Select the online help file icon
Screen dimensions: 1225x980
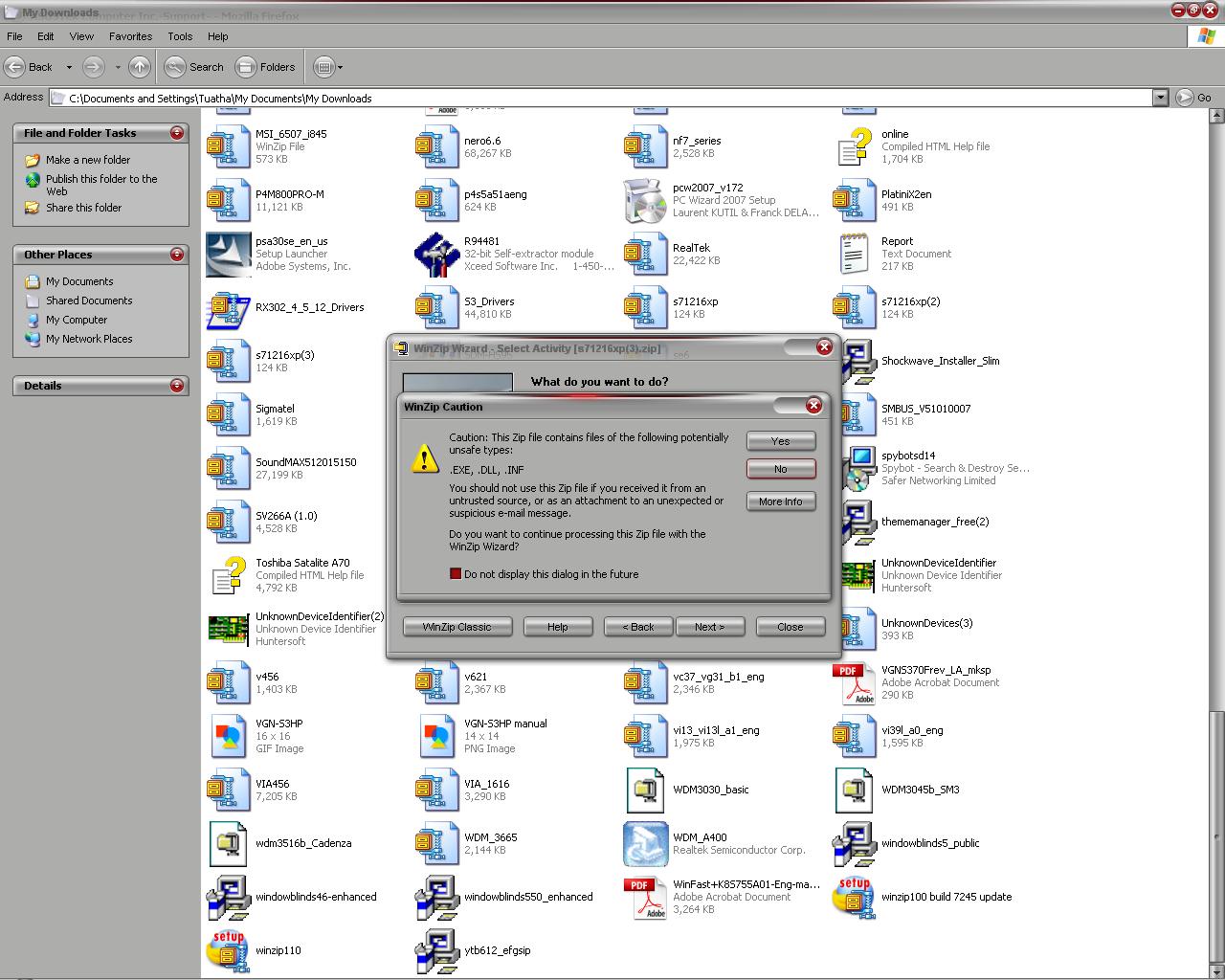(x=855, y=146)
